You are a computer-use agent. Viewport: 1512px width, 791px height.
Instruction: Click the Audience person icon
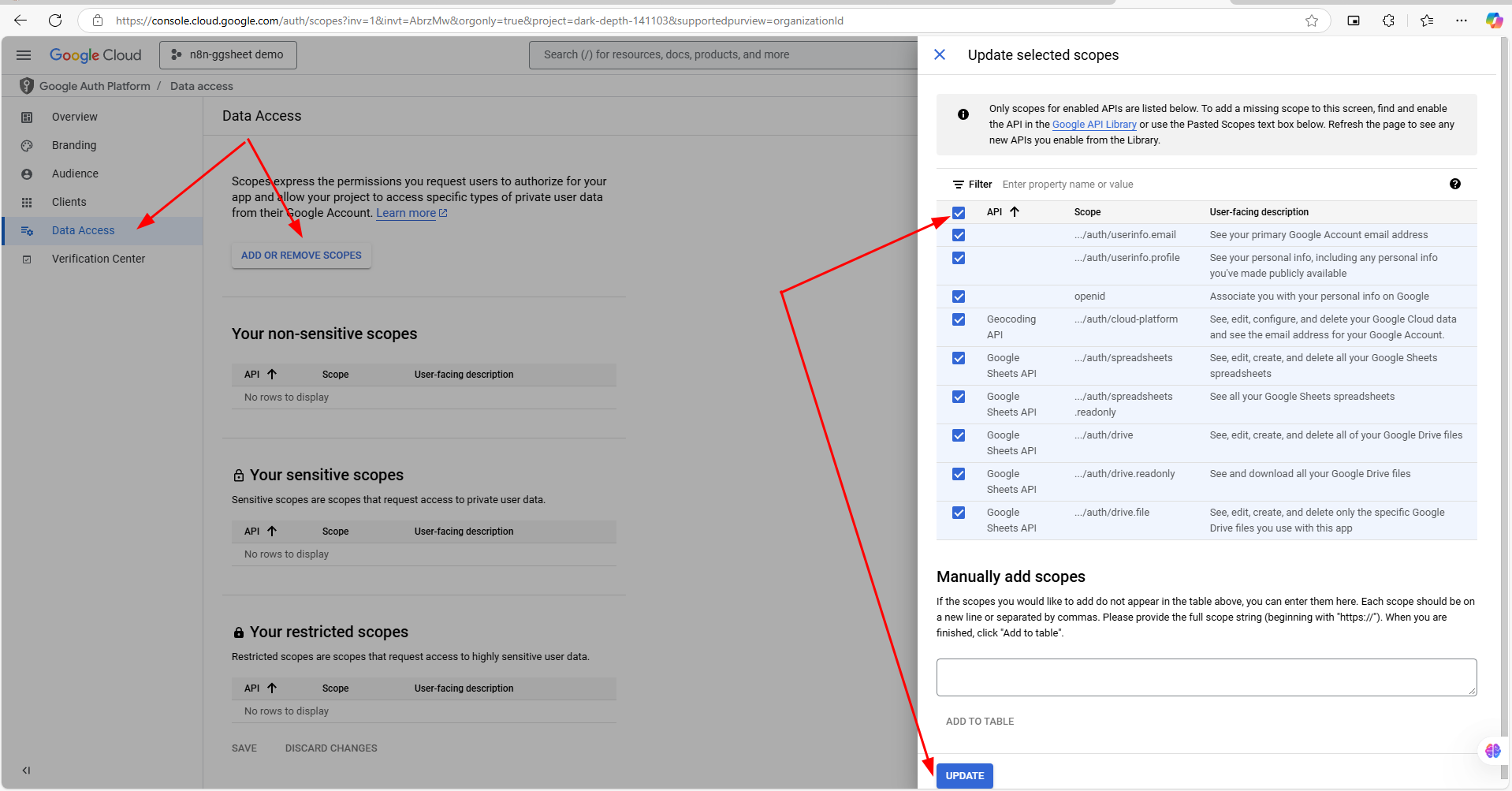pyautogui.click(x=27, y=173)
